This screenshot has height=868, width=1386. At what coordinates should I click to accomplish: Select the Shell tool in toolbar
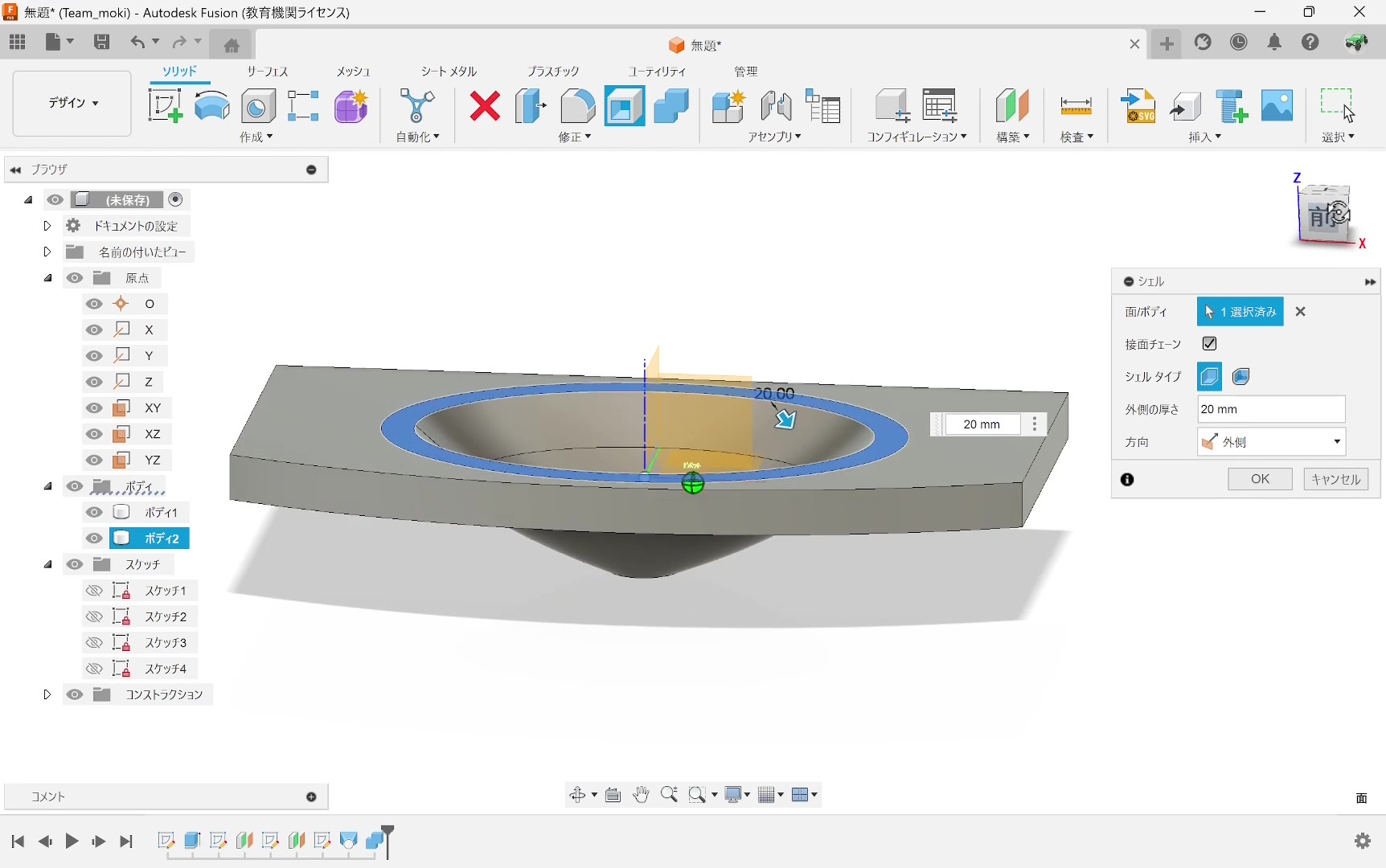coord(625,106)
